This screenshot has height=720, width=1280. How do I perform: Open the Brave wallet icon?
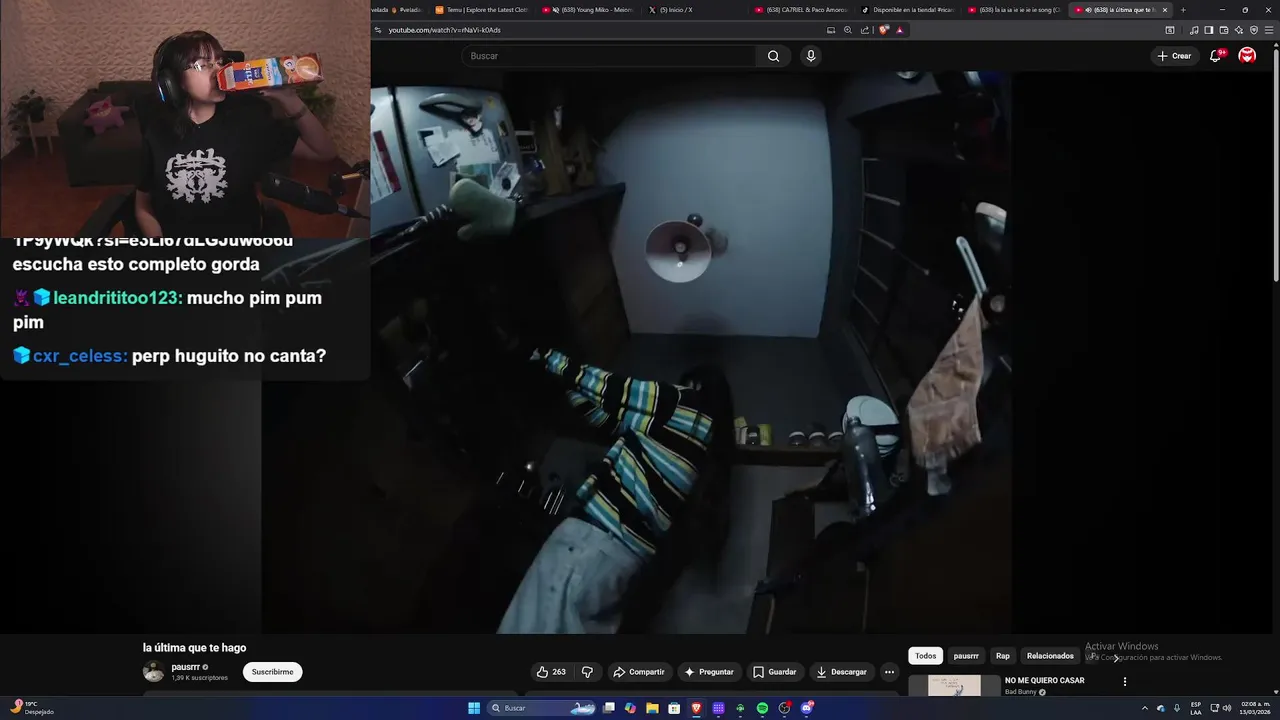[1223, 30]
